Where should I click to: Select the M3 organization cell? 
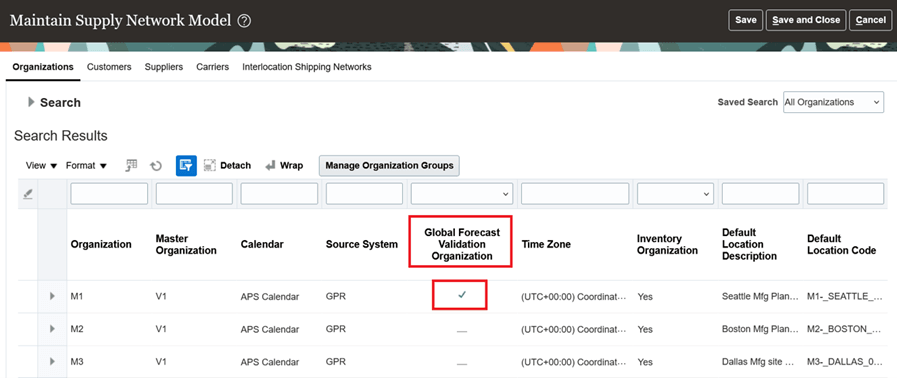click(x=77, y=362)
